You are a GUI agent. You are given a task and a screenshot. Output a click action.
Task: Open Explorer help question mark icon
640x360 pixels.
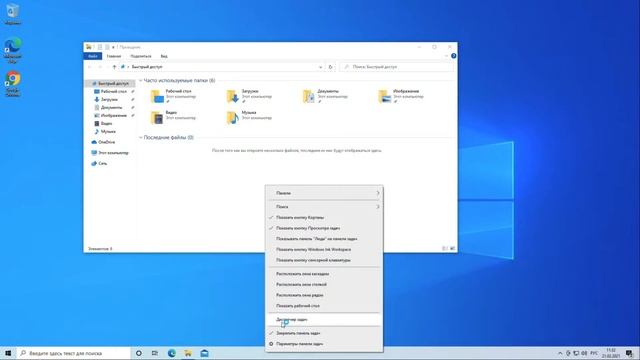click(x=453, y=56)
